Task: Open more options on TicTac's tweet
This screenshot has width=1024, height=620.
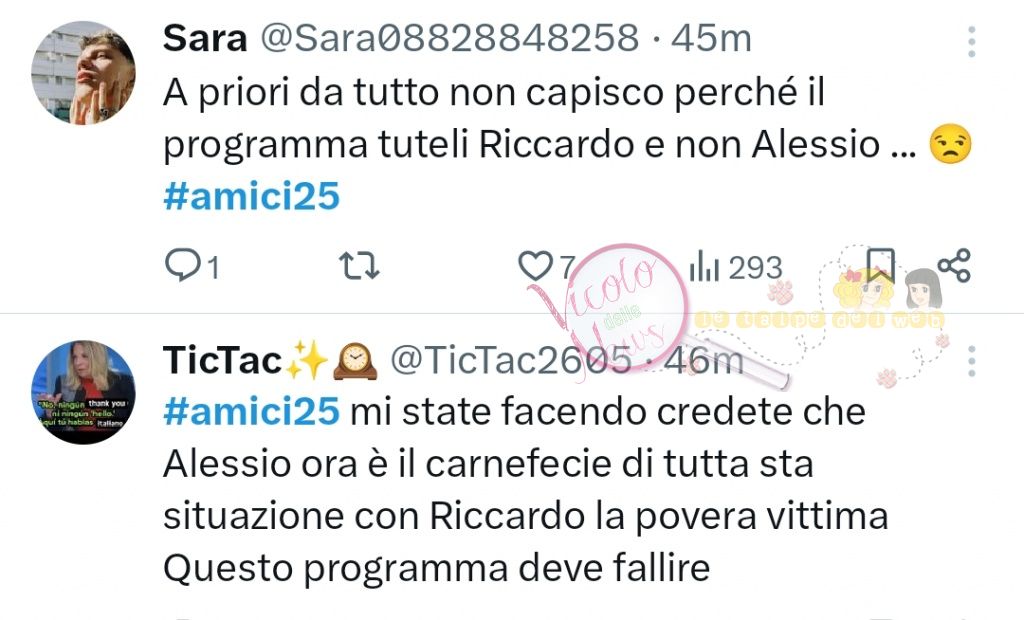Action: tap(972, 361)
